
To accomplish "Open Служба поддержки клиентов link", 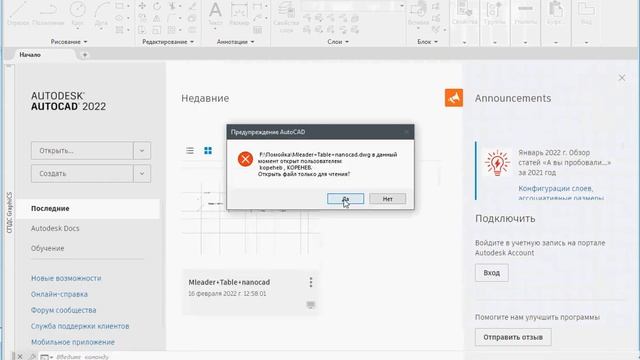I will [80, 326].
